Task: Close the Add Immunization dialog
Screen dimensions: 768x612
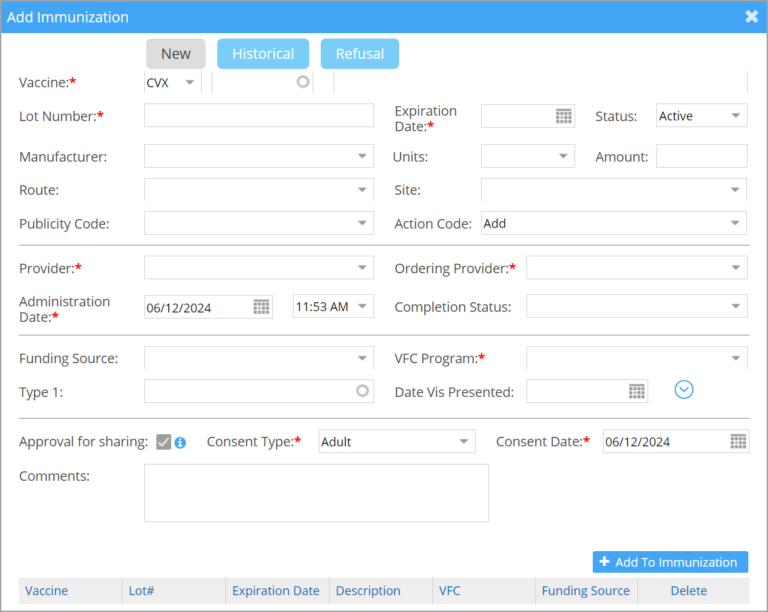Action: point(751,17)
